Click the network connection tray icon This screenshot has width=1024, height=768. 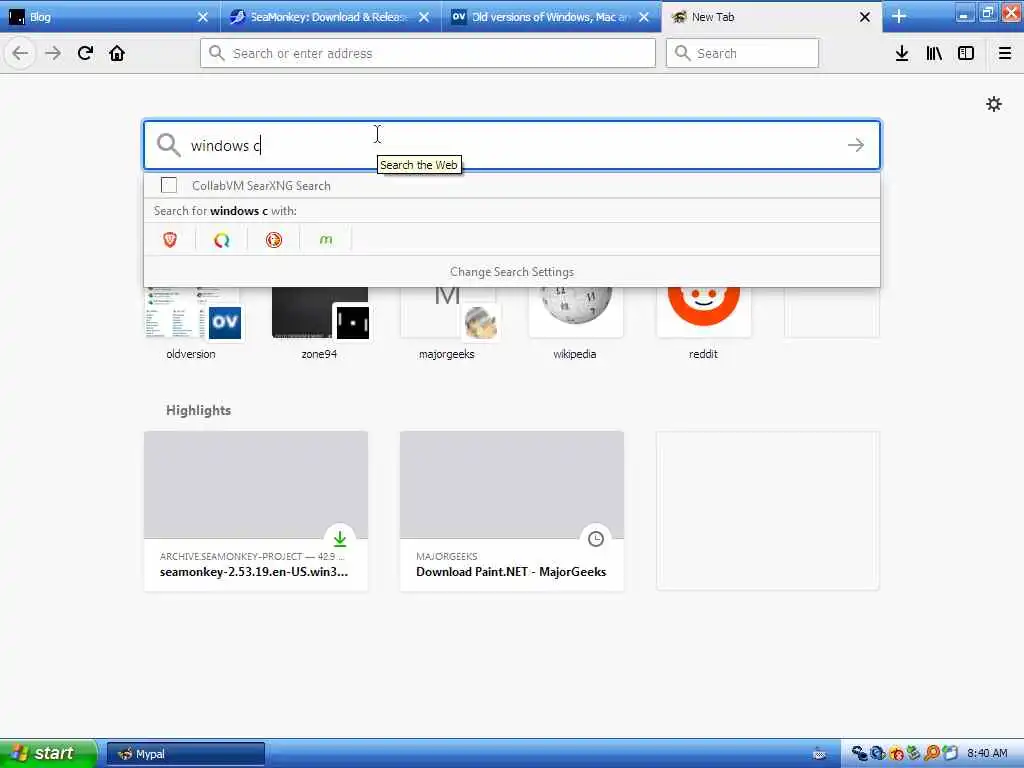click(859, 754)
